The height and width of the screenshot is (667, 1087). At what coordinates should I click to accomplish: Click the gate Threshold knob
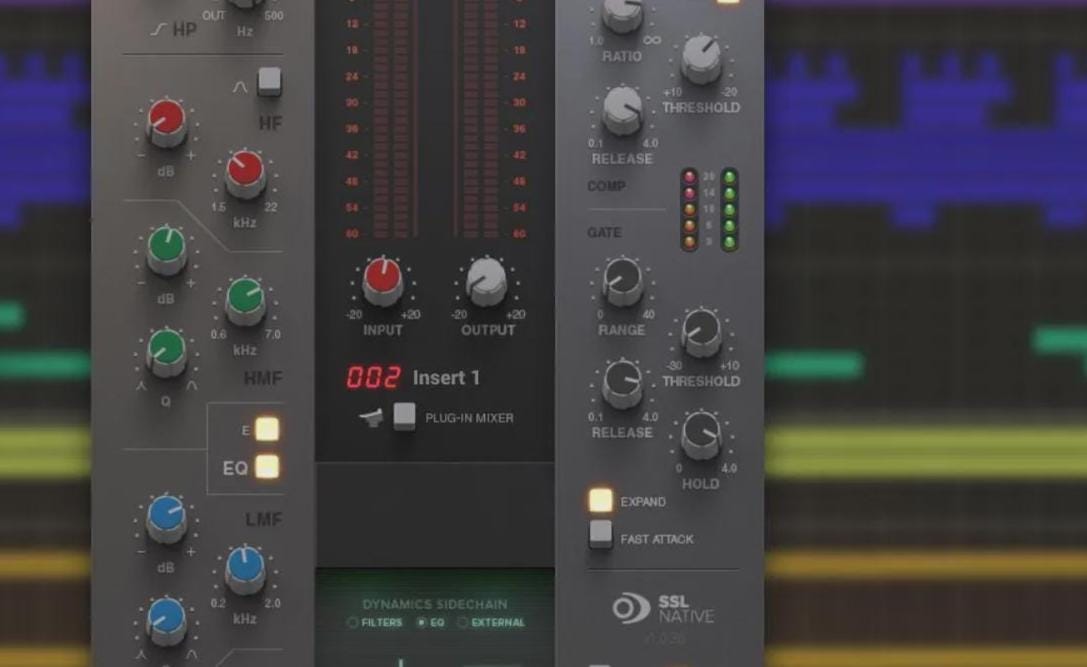tap(701, 334)
